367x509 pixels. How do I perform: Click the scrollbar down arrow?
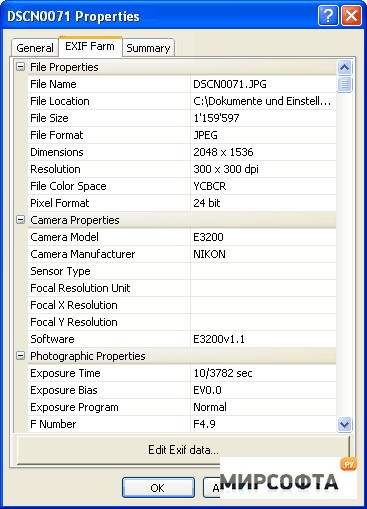coord(344,424)
